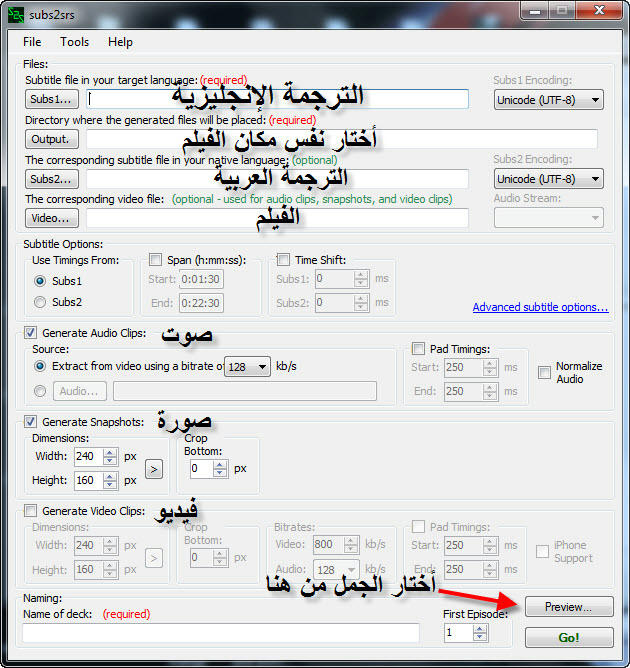Minimize the subs2srs window
Image resolution: width=630 pixels, height=668 pixels.
[535, 11]
